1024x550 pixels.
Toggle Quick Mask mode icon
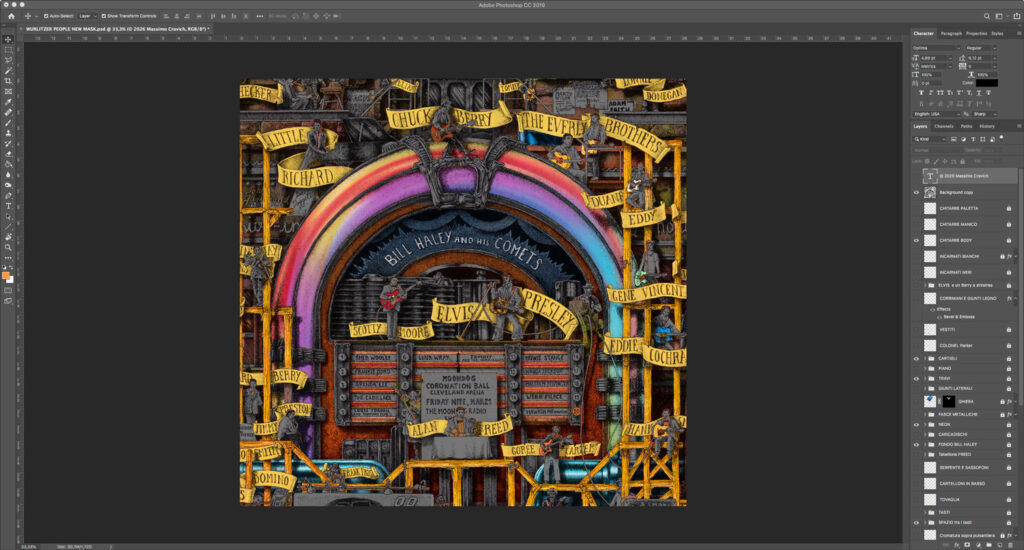(8, 291)
